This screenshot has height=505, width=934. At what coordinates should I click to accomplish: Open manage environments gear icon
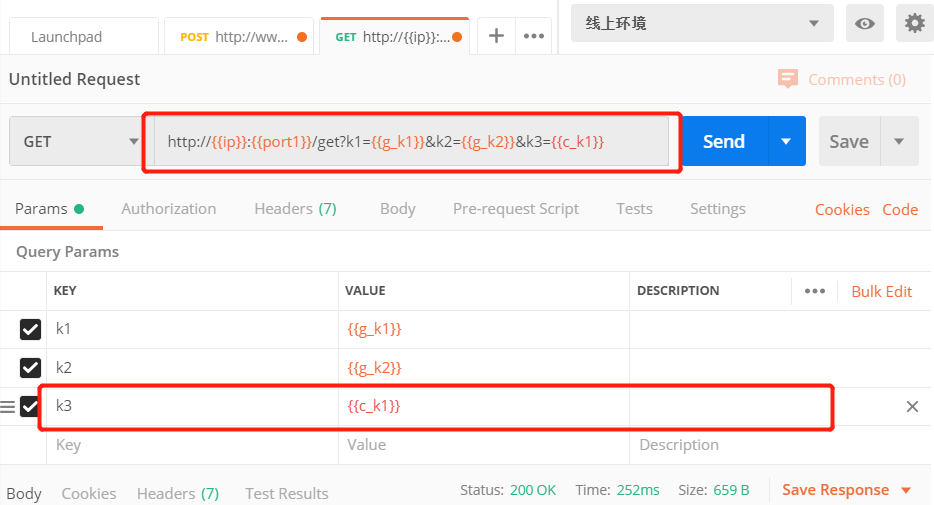click(914, 23)
